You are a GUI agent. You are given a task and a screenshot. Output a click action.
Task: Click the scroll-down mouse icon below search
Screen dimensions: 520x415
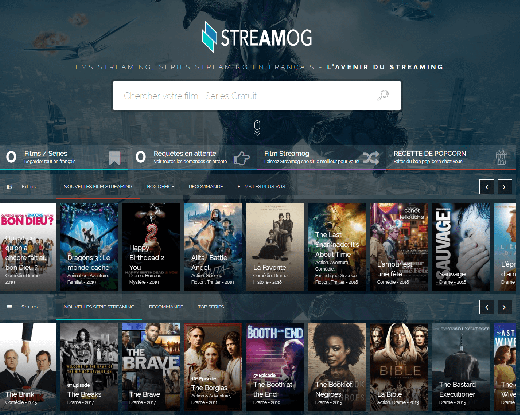point(257,128)
